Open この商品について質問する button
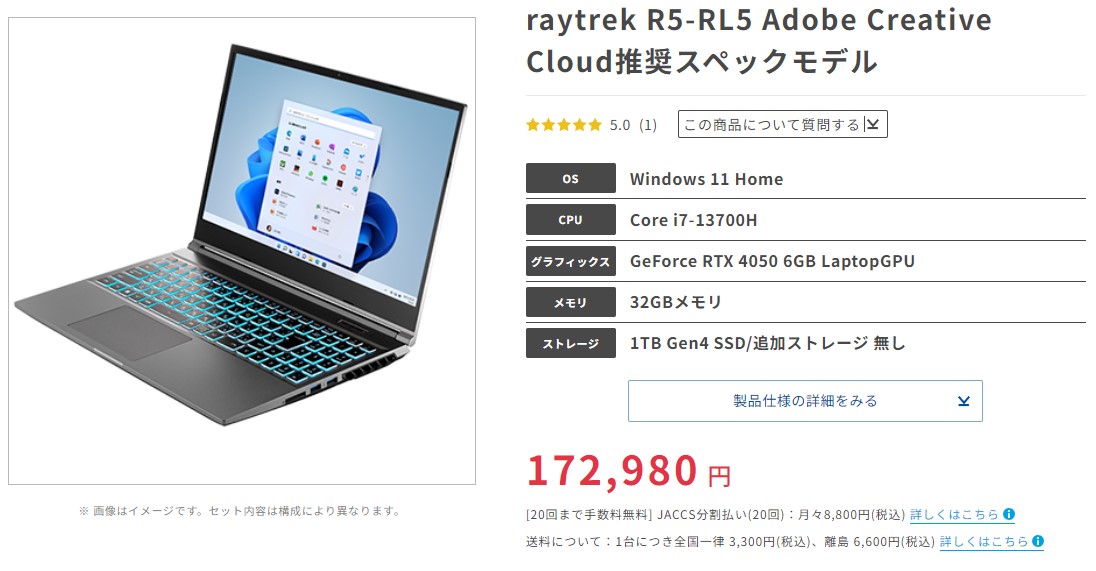 [783, 124]
